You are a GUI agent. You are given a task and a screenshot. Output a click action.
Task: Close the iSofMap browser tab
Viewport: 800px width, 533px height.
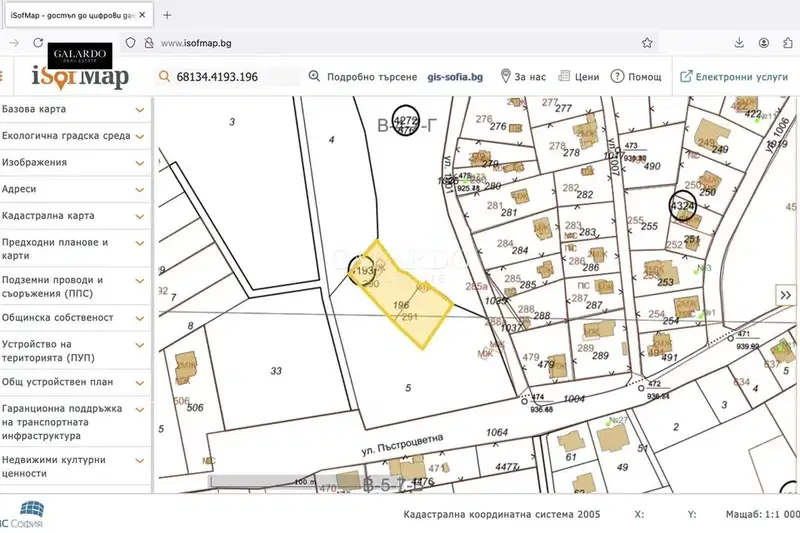click(142, 15)
